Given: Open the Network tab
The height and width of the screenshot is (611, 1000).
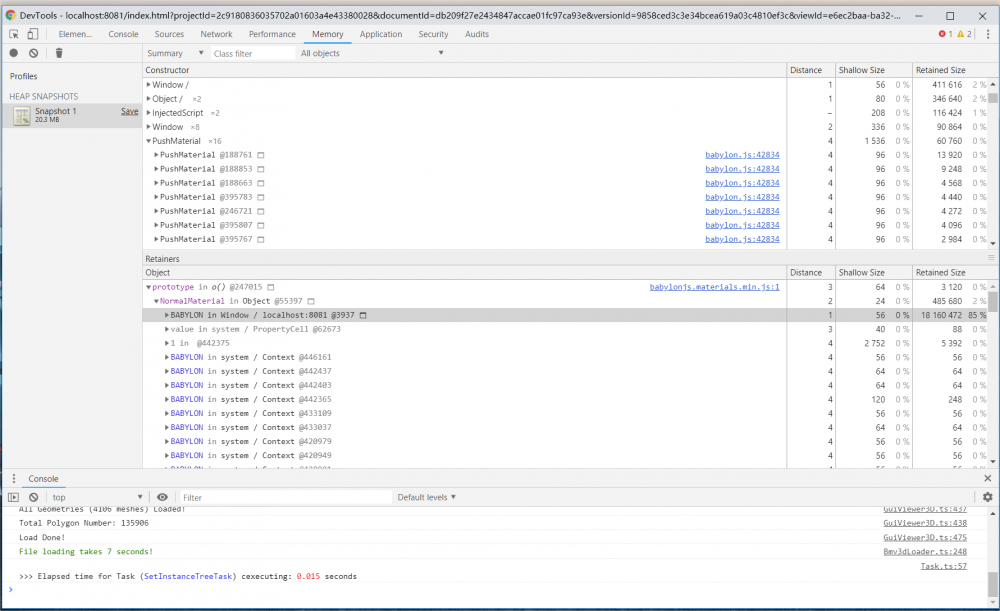Looking at the screenshot, I should (x=216, y=34).
